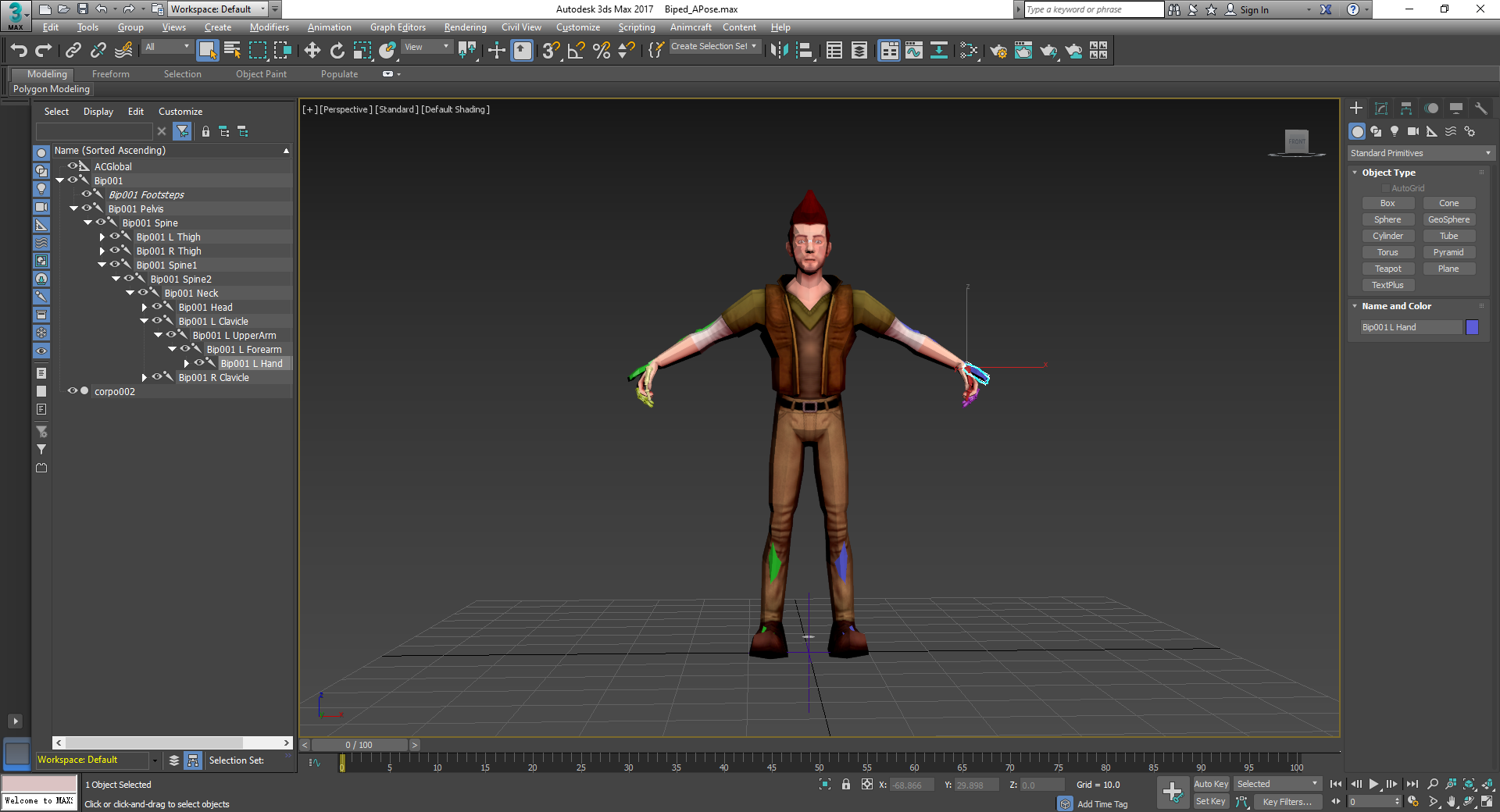Open Create Selection Set dropdown
The image size is (1500, 812).
tap(714, 47)
